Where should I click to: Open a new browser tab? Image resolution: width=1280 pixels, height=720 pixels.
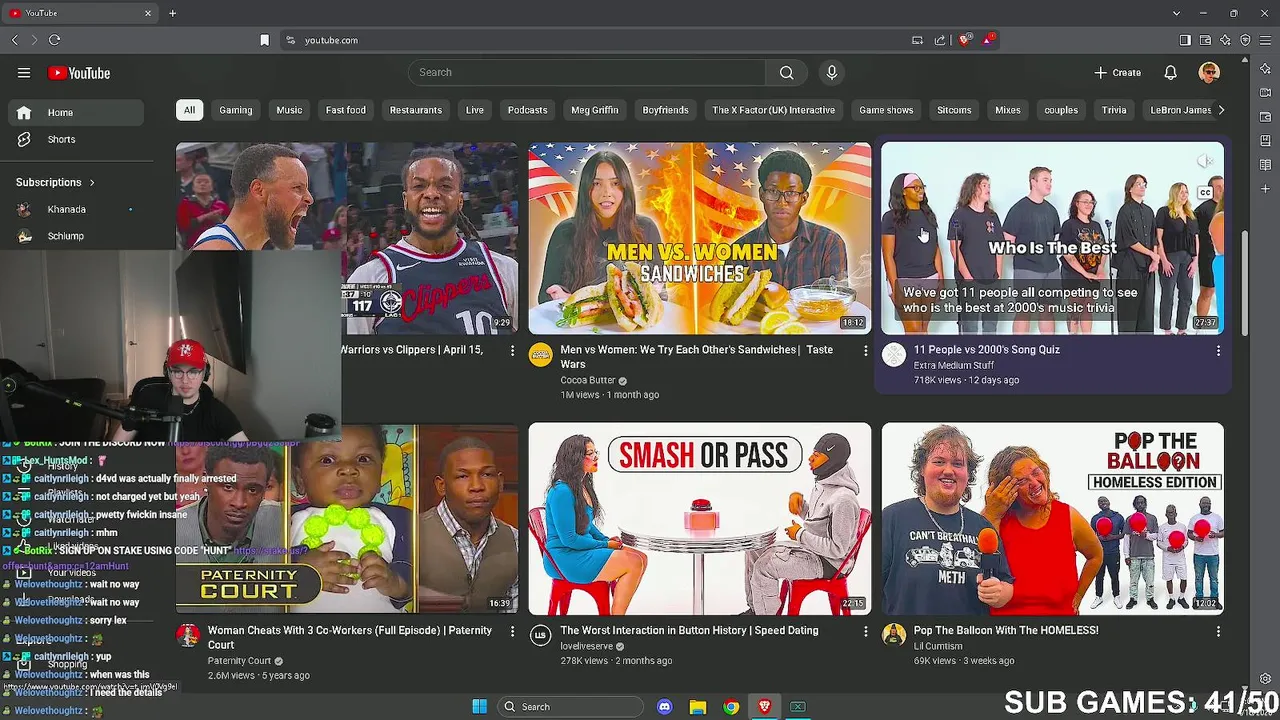[x=172, y=13]
